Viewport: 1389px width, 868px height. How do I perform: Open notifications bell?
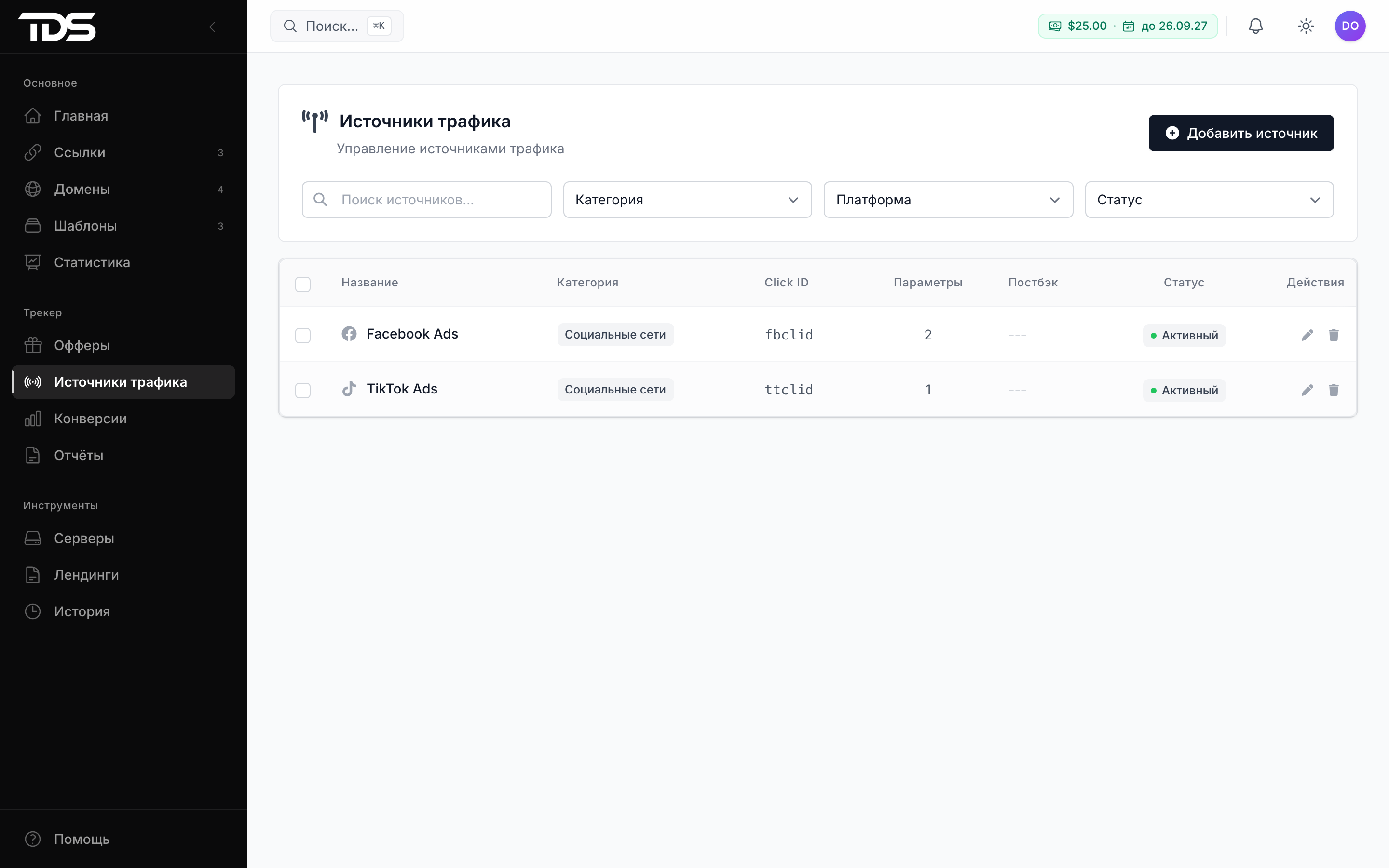(x=1256, y=26)
